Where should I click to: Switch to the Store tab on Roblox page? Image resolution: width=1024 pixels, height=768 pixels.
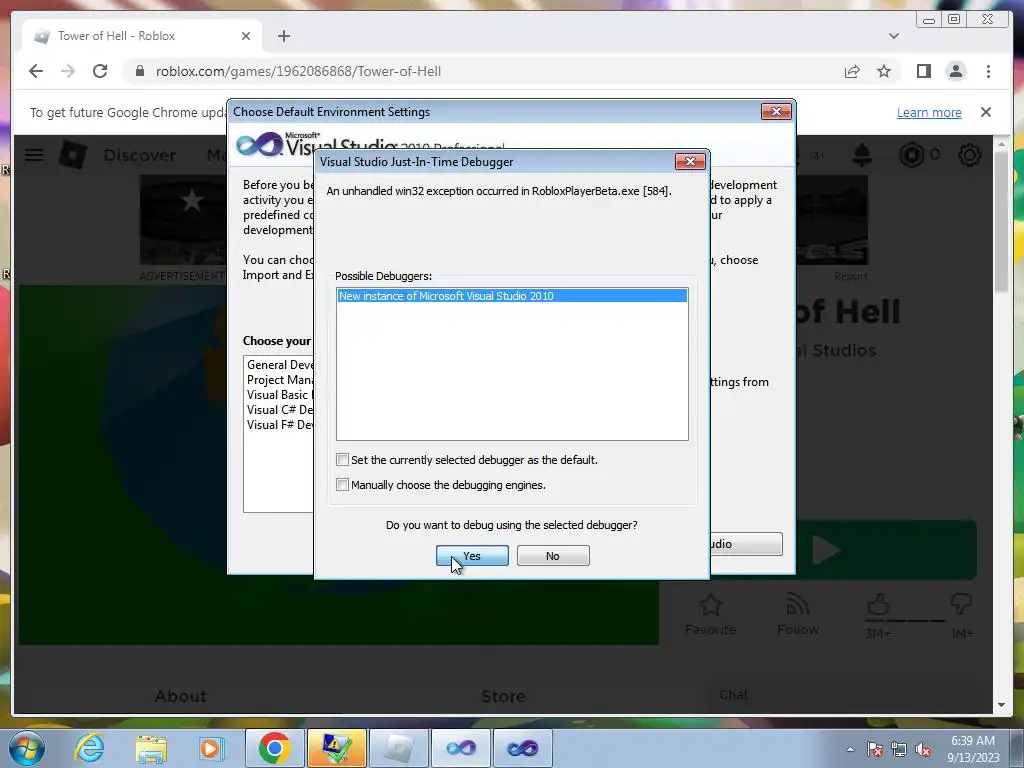point(503,696)
